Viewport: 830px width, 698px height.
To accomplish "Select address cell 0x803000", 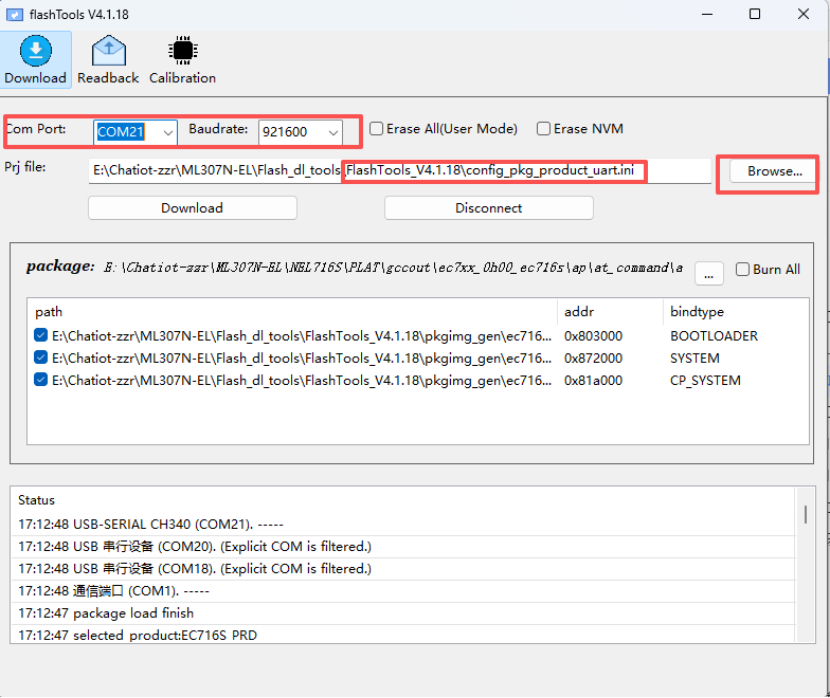I will click(x=593, y=336).
